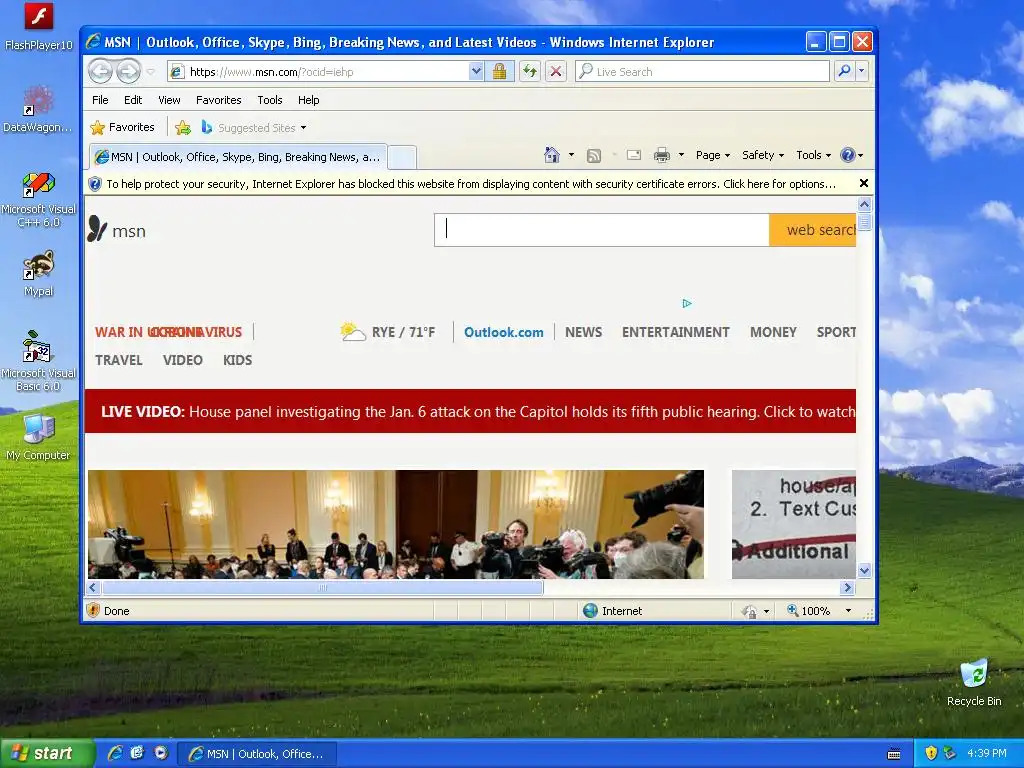
Task: Open the Tools menu in menu bar
Action: [270, 100]
